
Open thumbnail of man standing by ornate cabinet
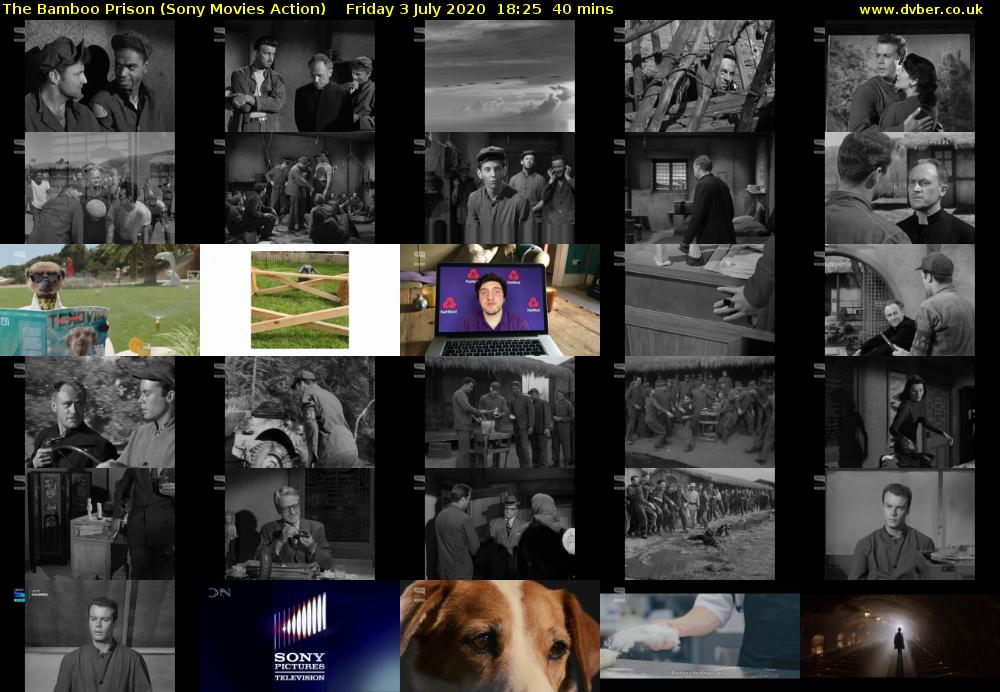tap(99, 524)
